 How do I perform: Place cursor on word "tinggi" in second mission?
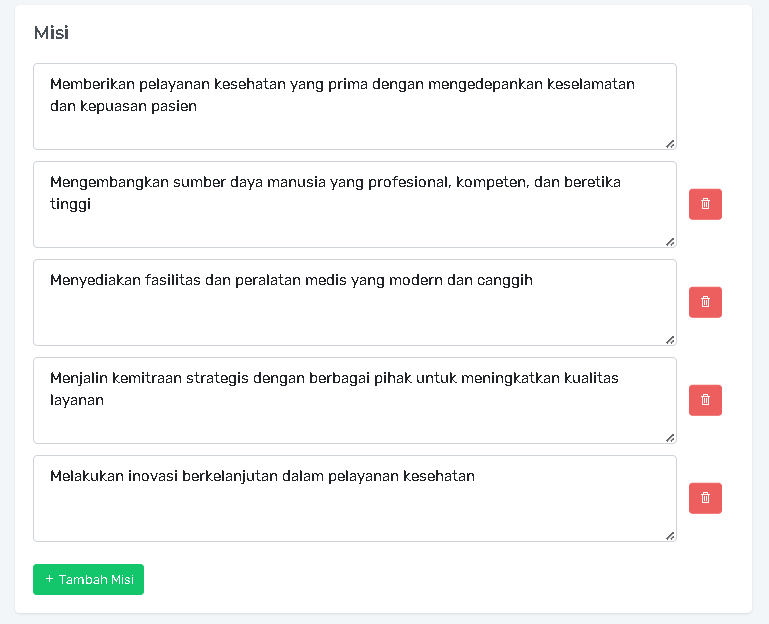[70, 204]
